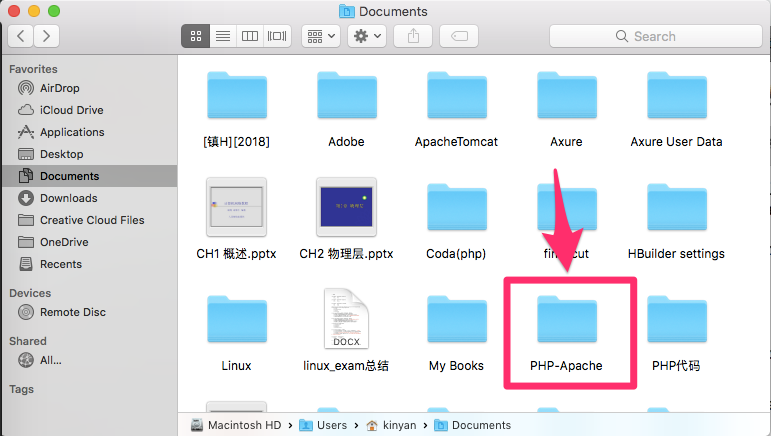Click the Edit Tags toolbar button
771x436 pixels.
[459, 36]
